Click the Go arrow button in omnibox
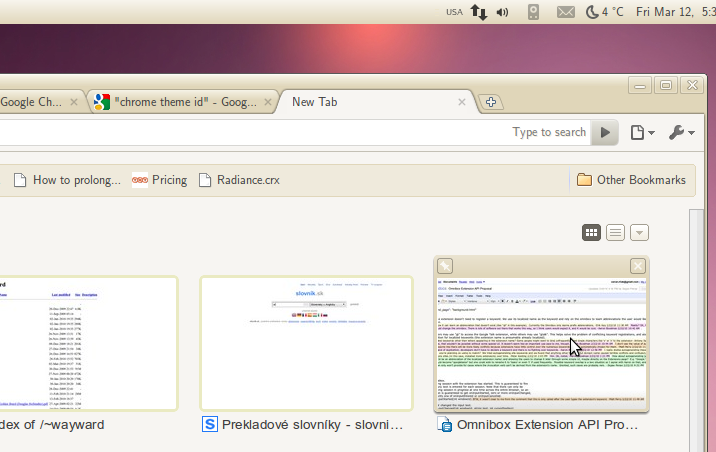This screenshot has height=452, width=716. (x=605, y=132)
